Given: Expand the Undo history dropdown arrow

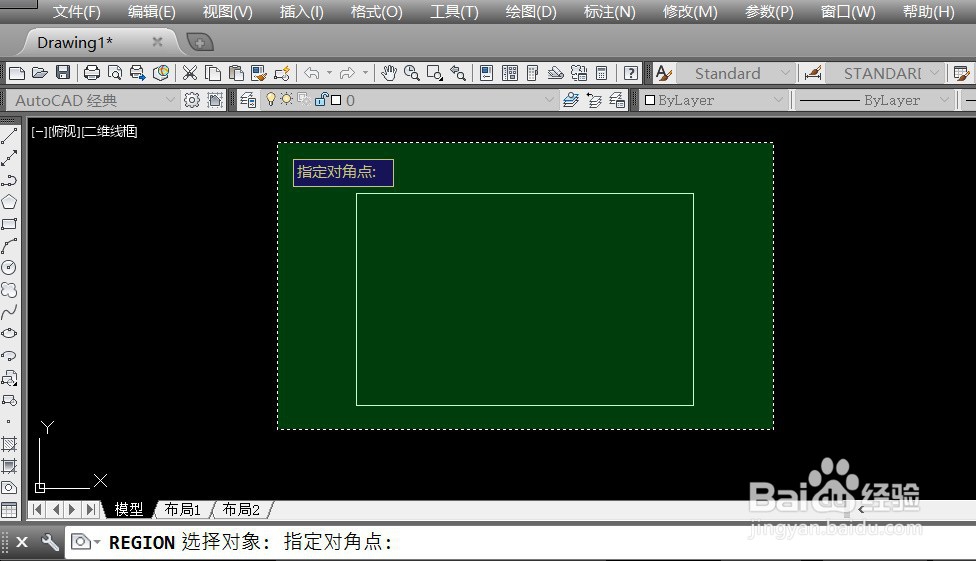Looking at the screenshot, I should [x=329, y=73].
